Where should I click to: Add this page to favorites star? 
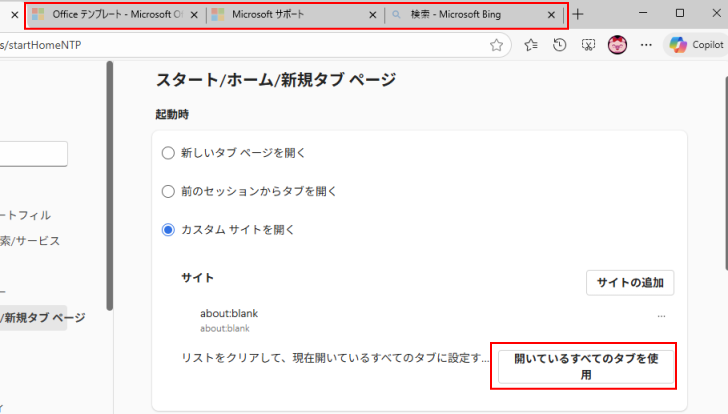click(496, 45)
